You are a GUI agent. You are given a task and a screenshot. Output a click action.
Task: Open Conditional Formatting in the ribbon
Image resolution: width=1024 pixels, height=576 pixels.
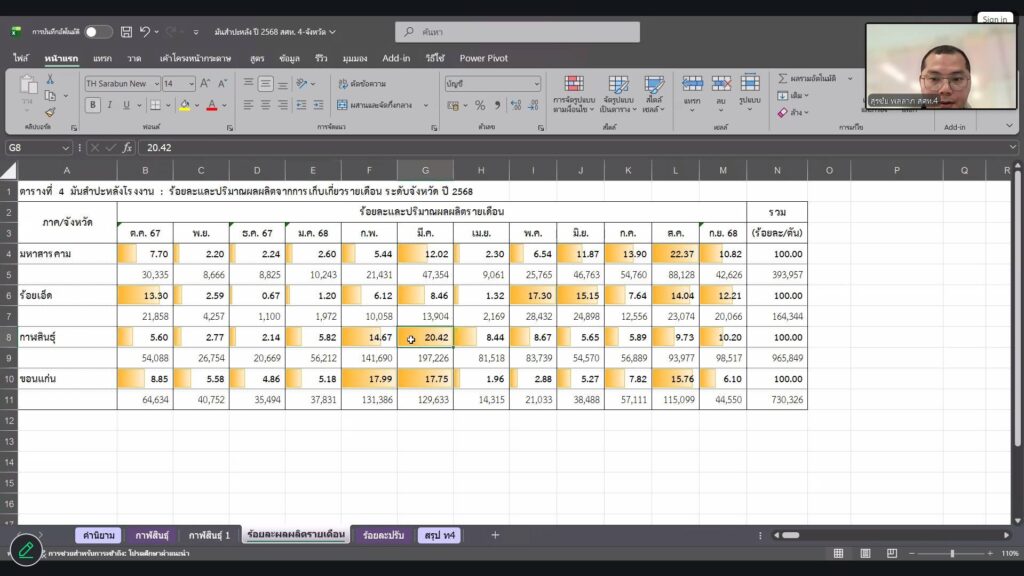coord(574,94)
